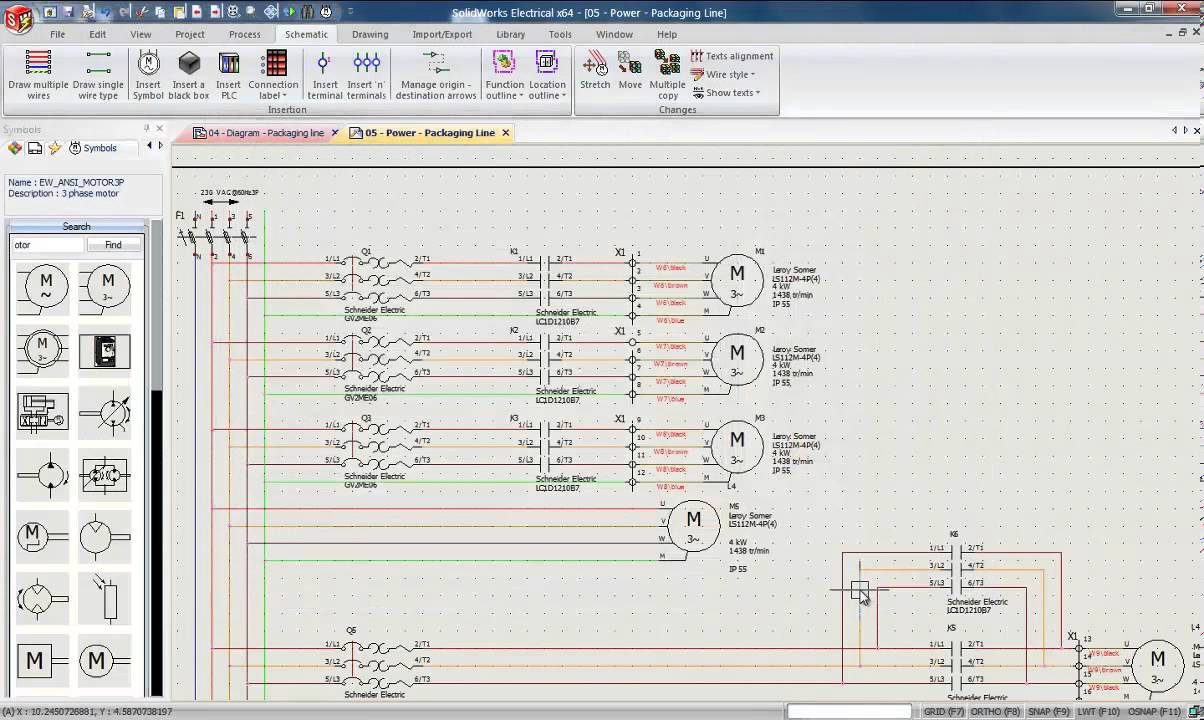Click Insert 'n' terminals tool
The width and height of the screenshot is (1204, 720).
click(x=366, y=75)
